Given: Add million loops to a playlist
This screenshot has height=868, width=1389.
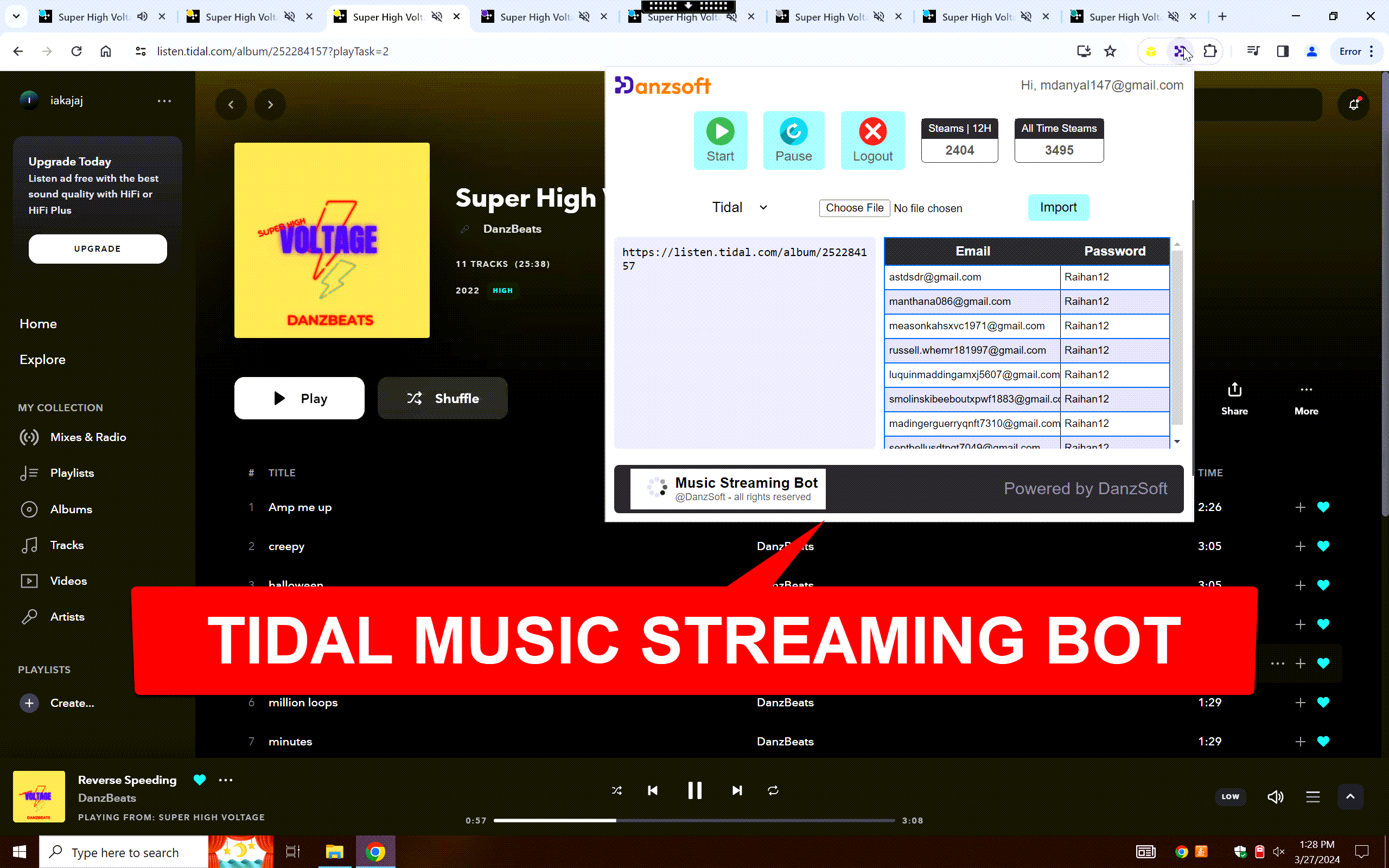Looking at the screenshot, I should point(1300,702).
